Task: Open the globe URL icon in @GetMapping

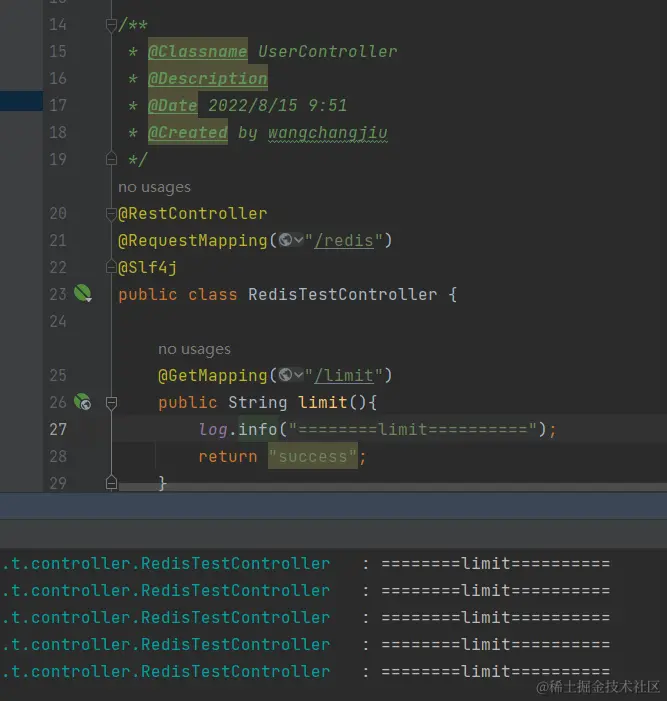Action: 285,375
